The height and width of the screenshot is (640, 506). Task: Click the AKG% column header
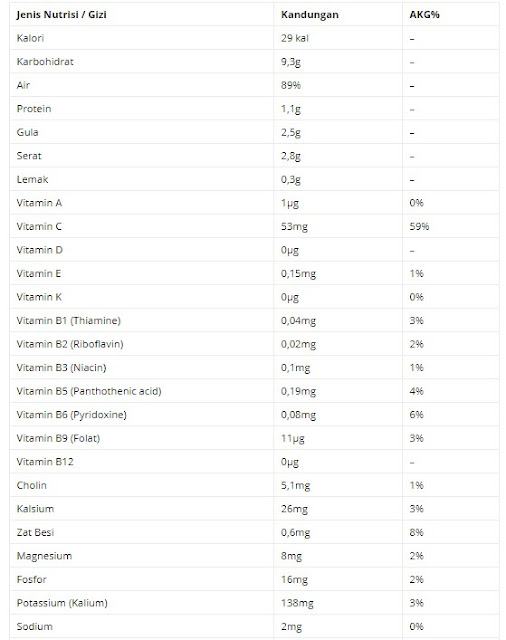coord(424,15)
